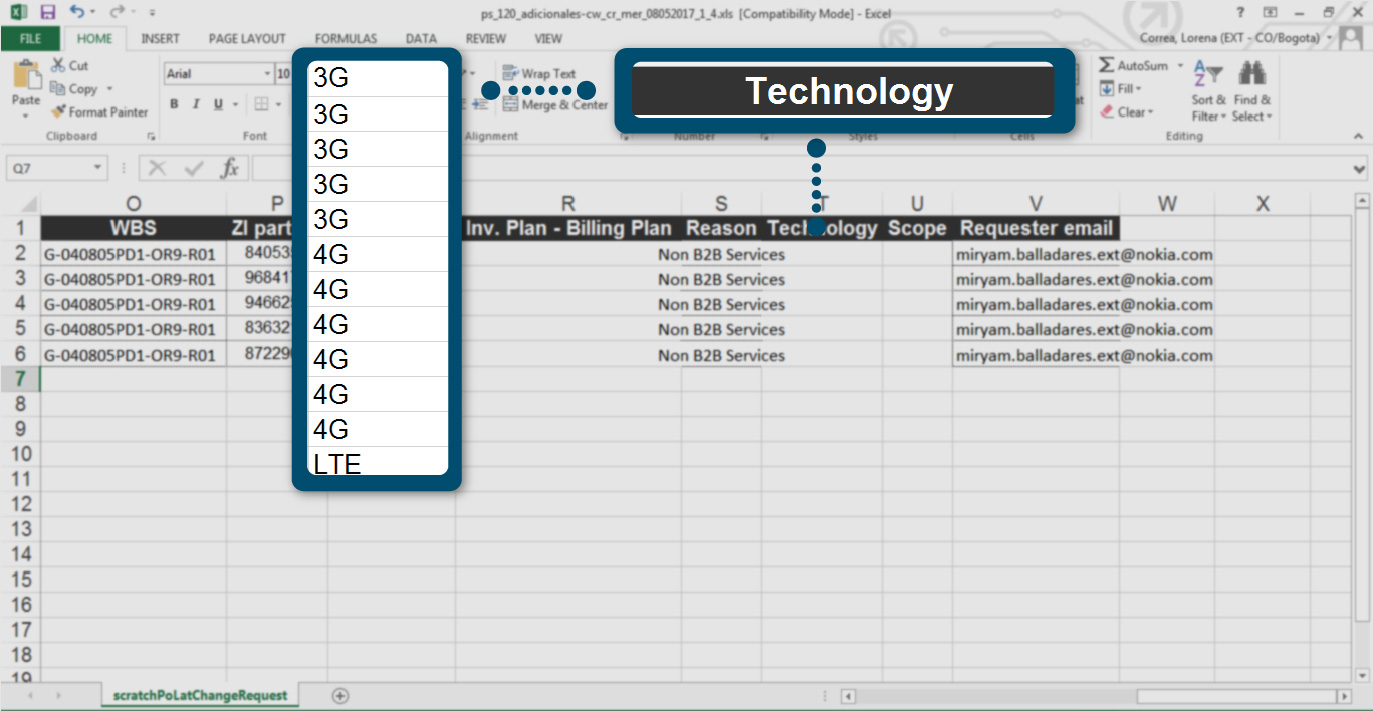Open the Arial font name dropdown
The image size is (1373, 711).
[x=267, y=74]
